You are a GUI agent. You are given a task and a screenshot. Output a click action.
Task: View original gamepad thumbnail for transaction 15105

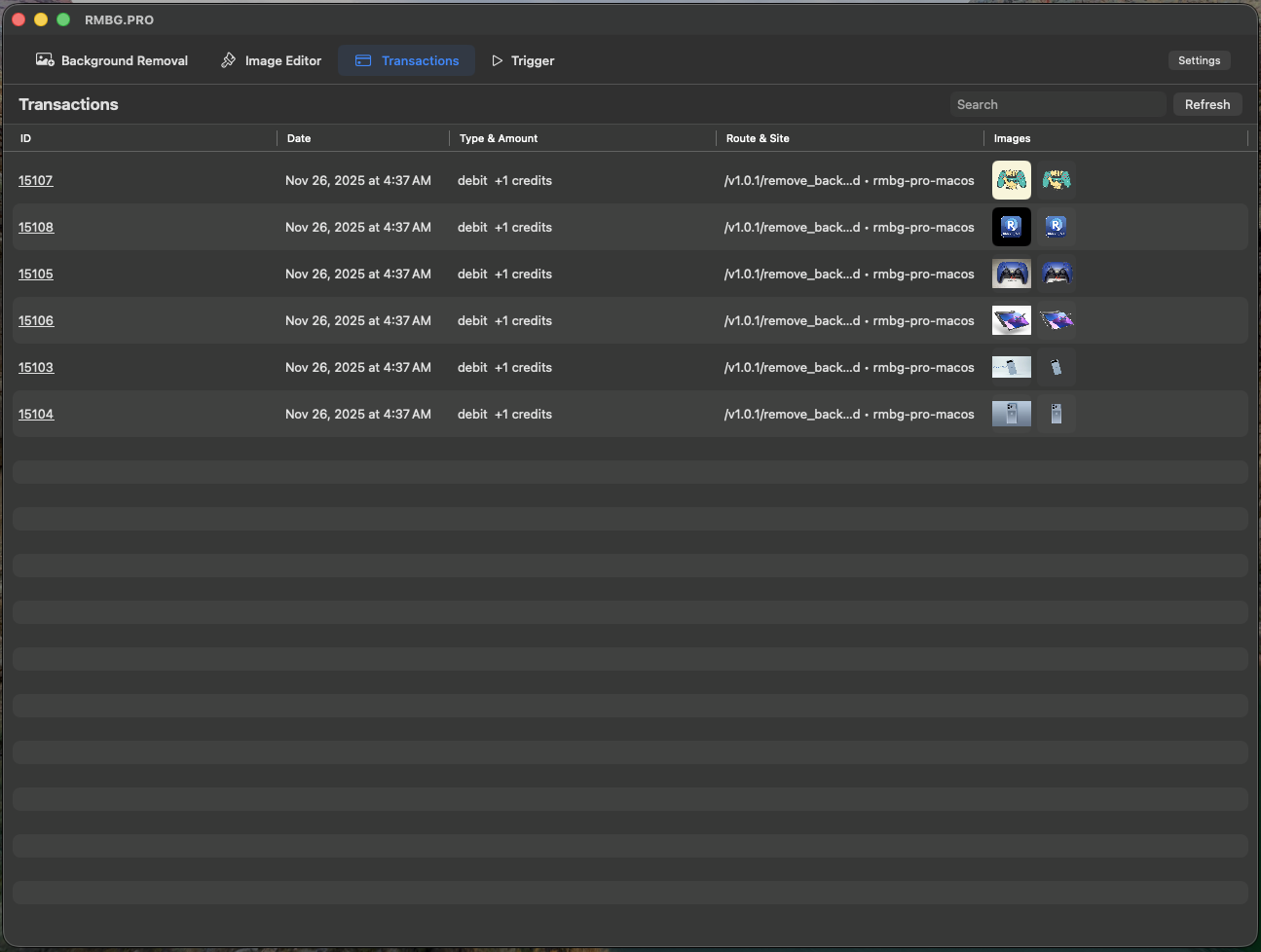1011,274
